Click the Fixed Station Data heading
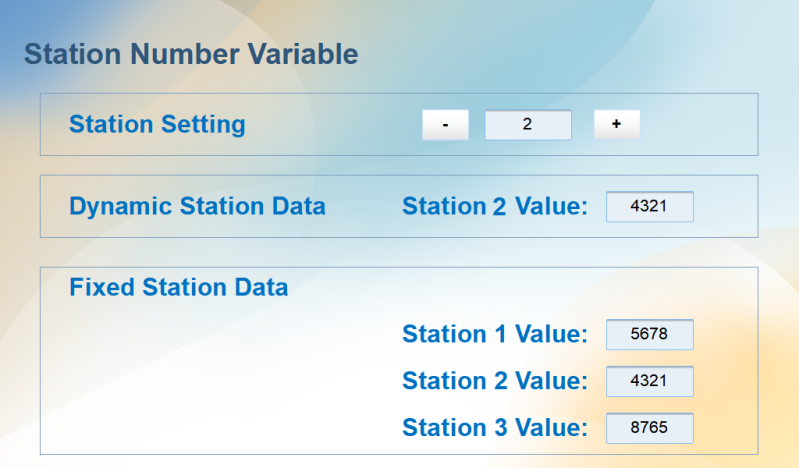 [x=178, y=287]
